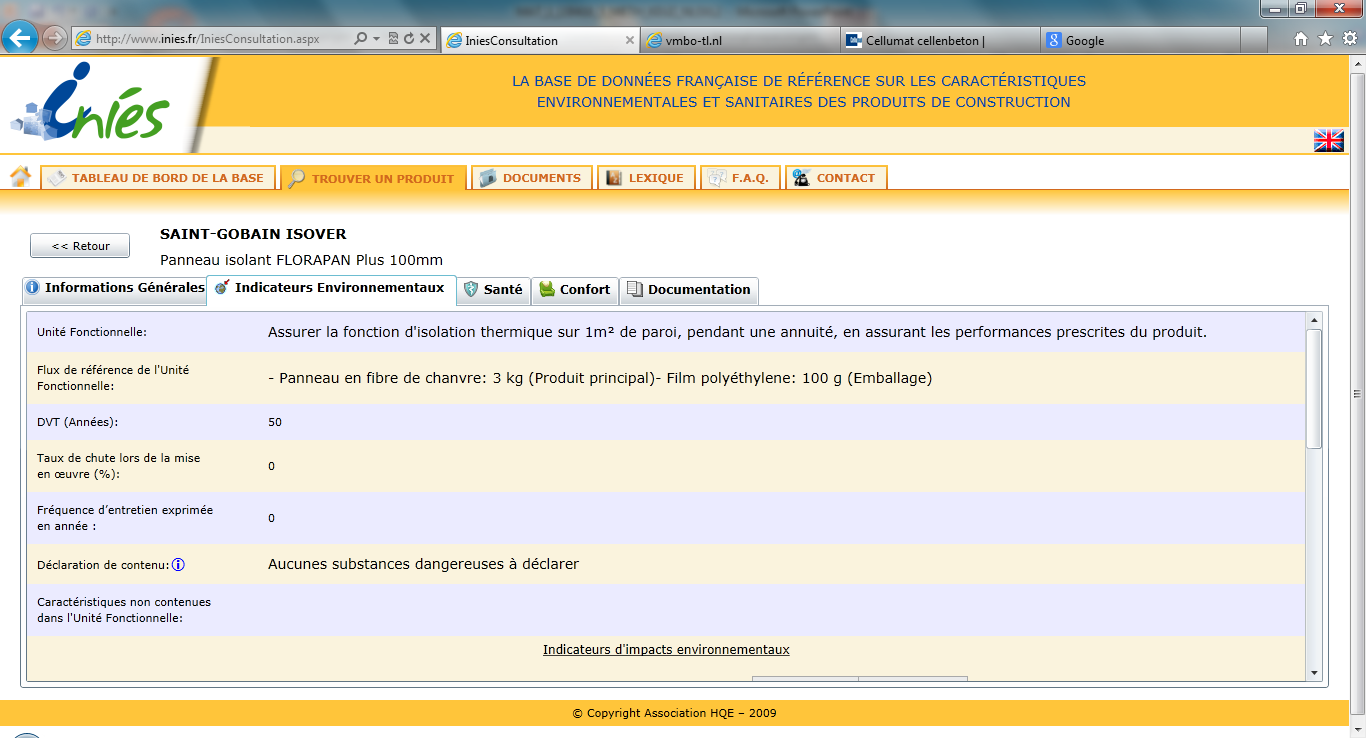Screen dimensions: 1366x738
Task: Select the Informations Générales tab
Action: (114, 288)
